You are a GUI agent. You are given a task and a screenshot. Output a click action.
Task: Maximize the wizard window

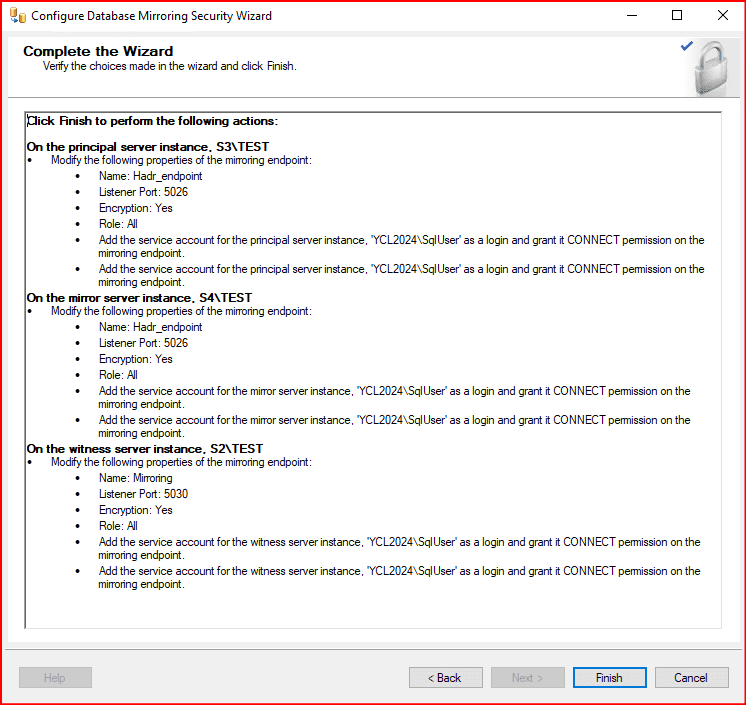pyautogui.click(x=678, y=16)
